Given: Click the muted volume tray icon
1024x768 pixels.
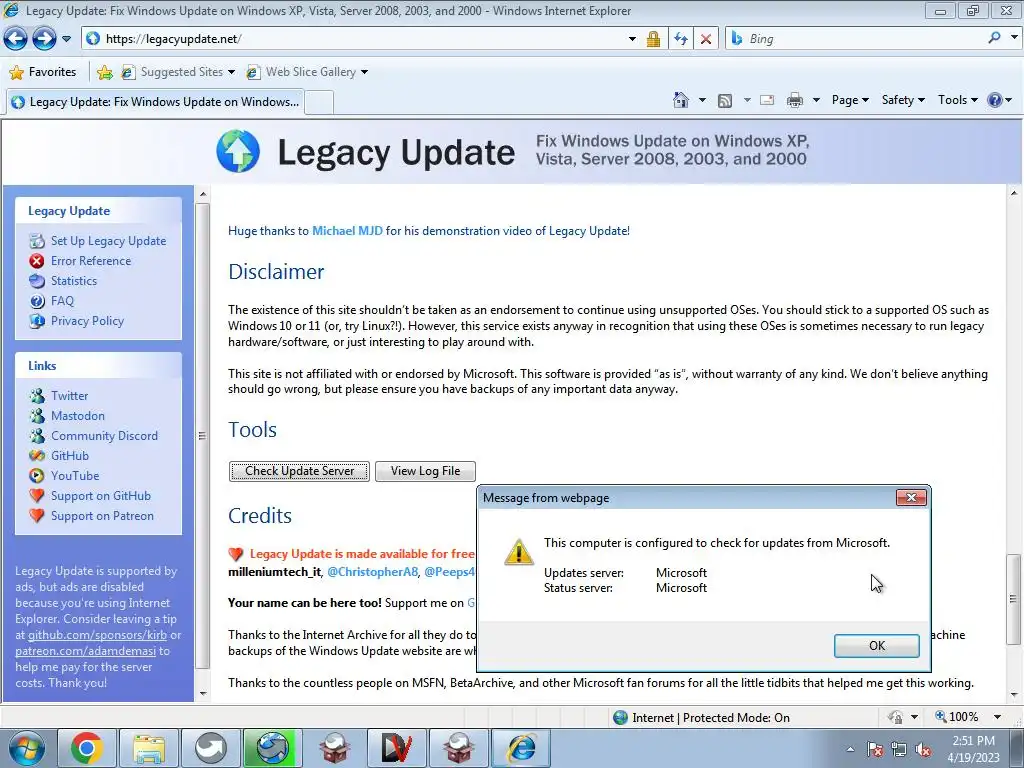Looking at the screenshot, I should pyautogui.click(x=923, y=749).
